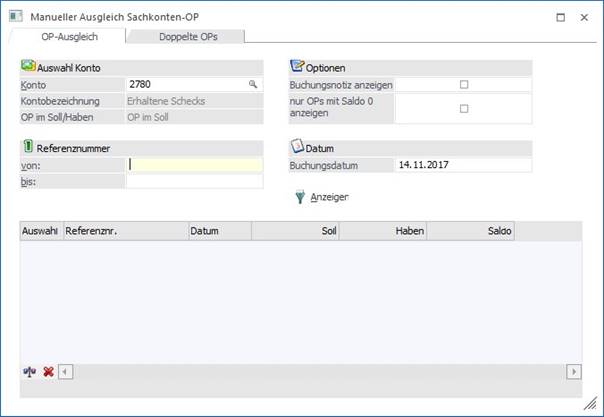
Task: Click the Datum calendar section icon
Action: tap(296, 146)
